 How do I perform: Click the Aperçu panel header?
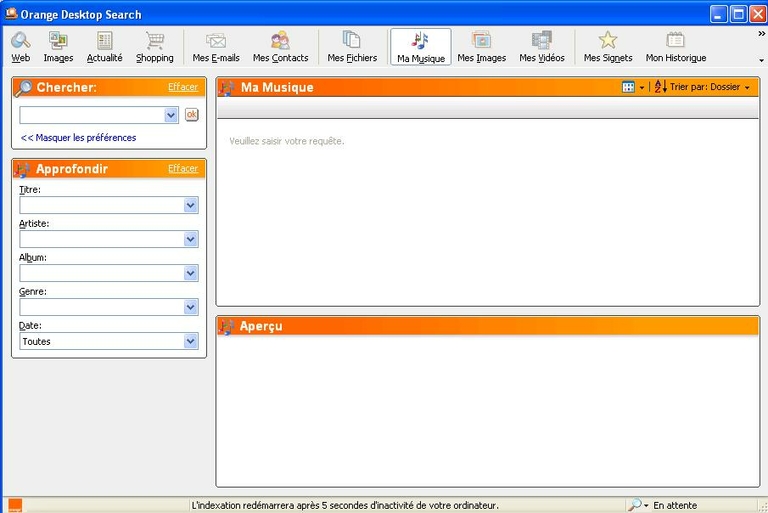[x=488, y=326]
